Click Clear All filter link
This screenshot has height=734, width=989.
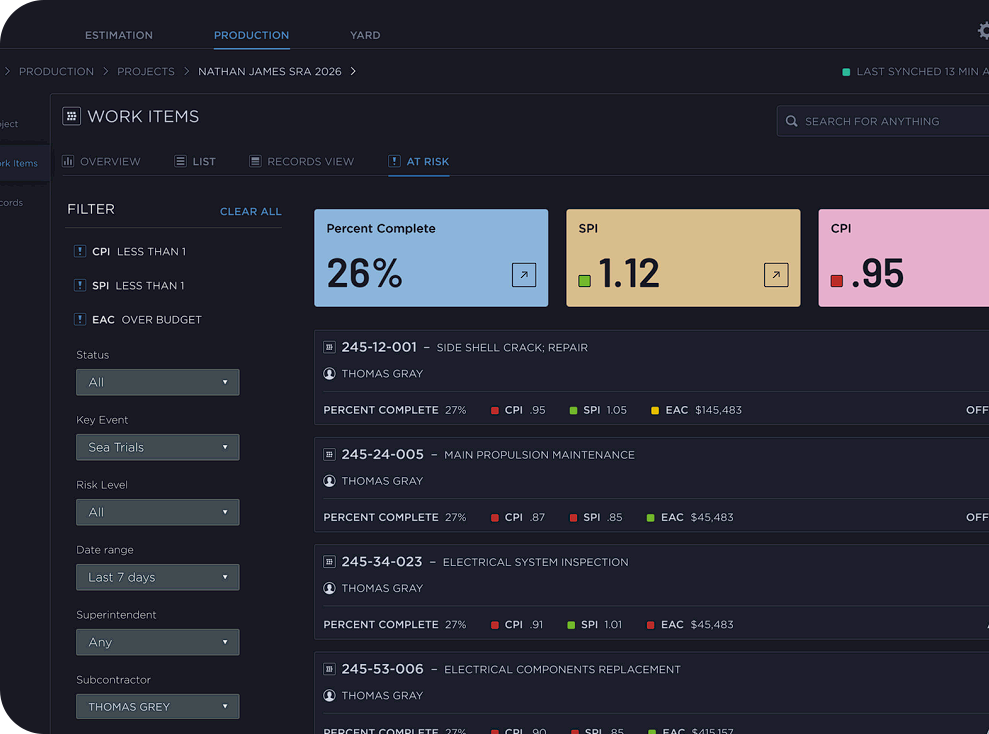[x=250, y=212]
